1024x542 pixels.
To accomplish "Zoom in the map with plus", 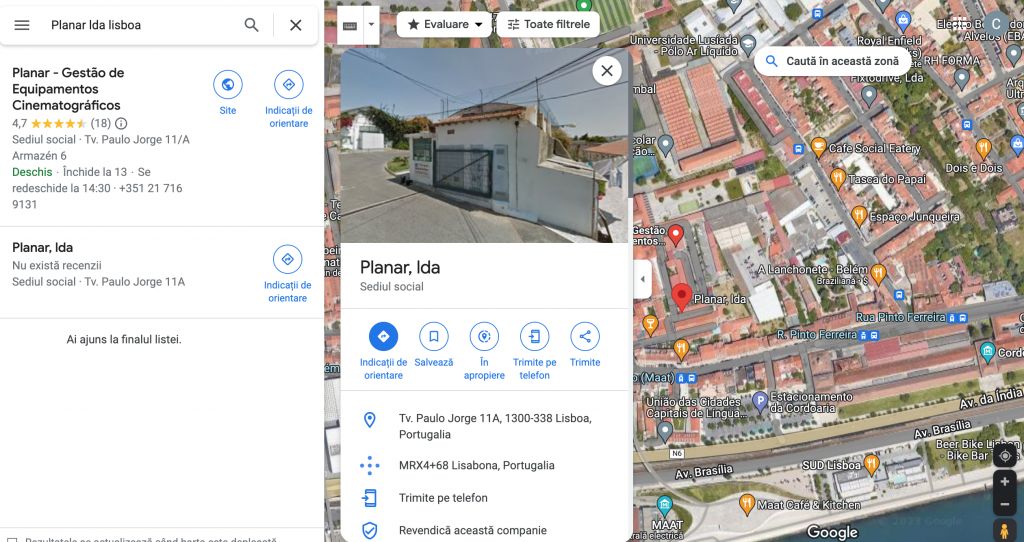I will tap(1004, 481).
